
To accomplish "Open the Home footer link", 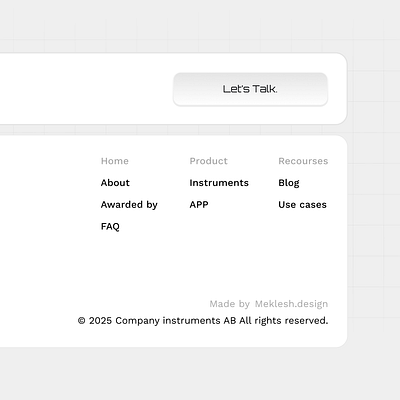I will click(x=115, y=161).
